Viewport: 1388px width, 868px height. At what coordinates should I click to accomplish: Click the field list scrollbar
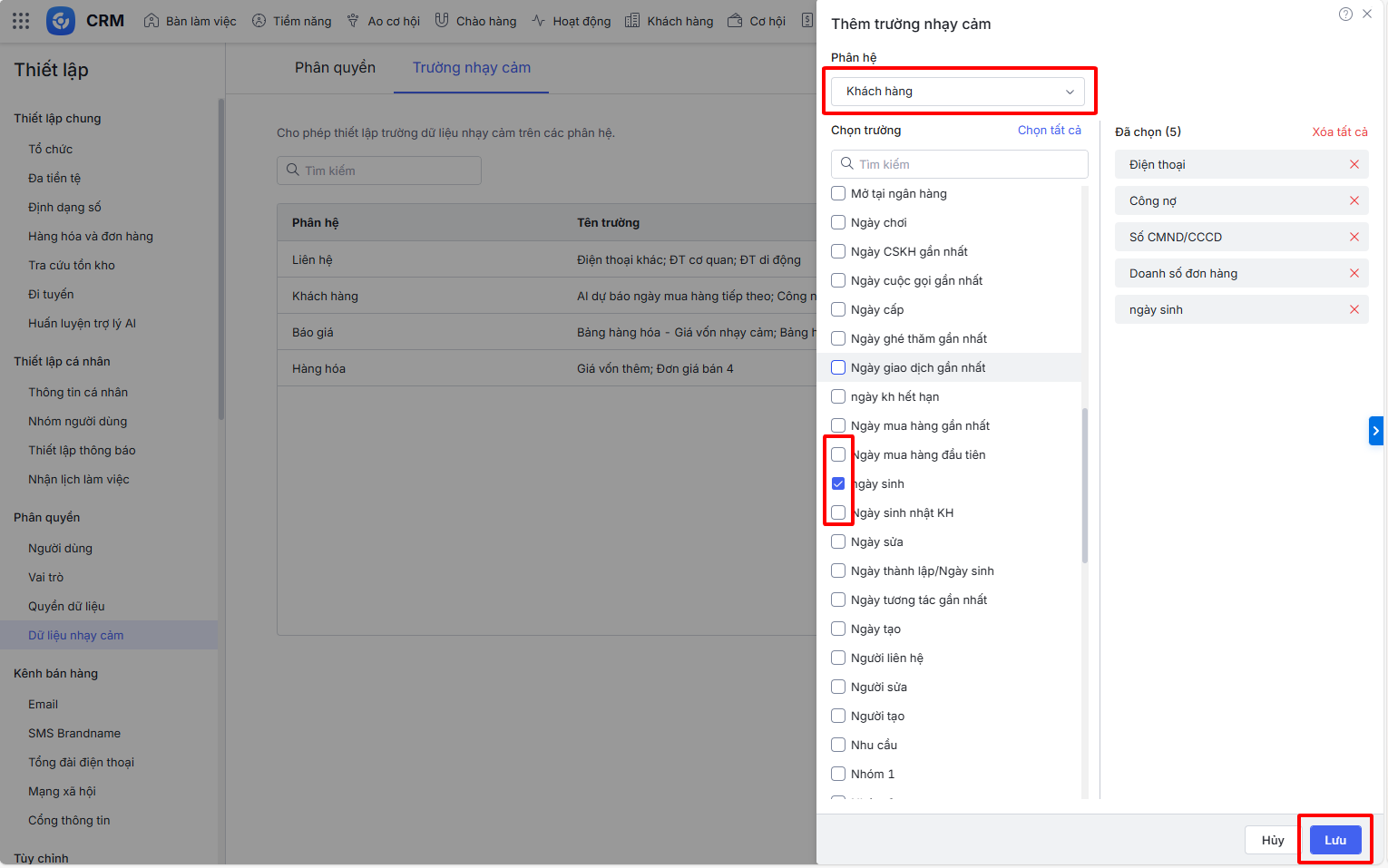click(x=1085, y=485)
